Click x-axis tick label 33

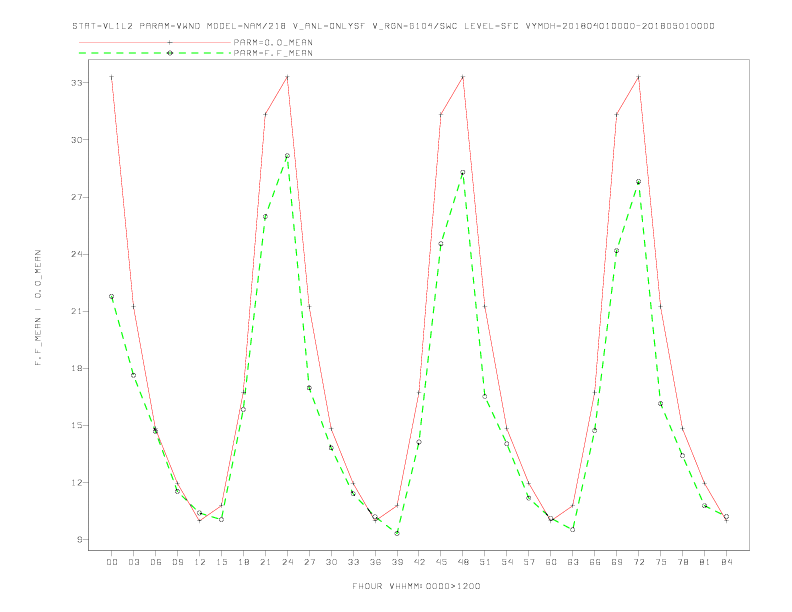pos(353,562)
